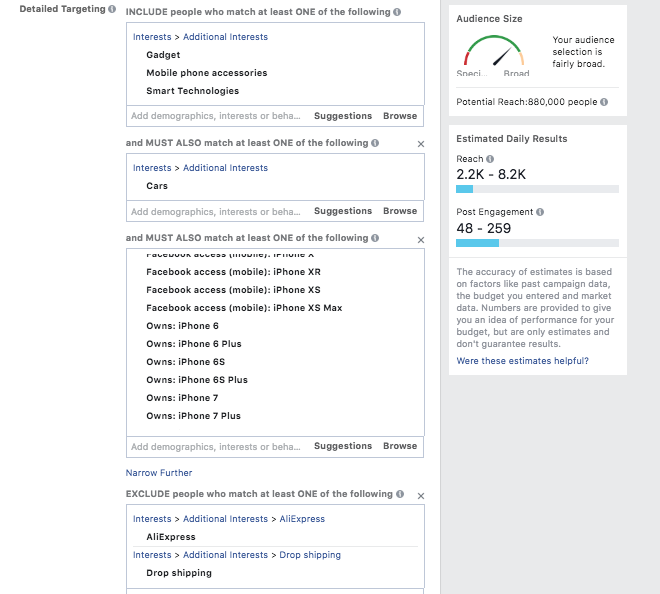Select the Smart Technologies interest
The width and height of the screenshot is (660, 594).
click(x=192, y=91)
